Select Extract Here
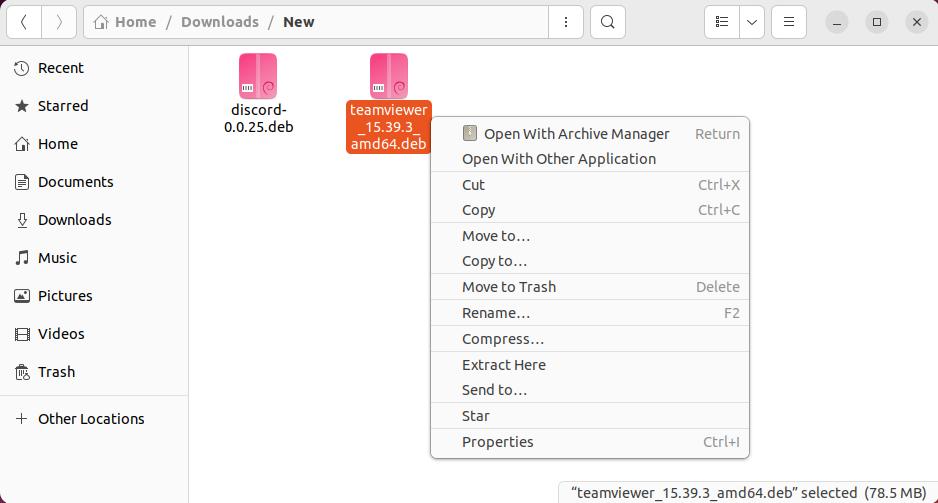Viewport: 938px width, 503px height. 590,365
